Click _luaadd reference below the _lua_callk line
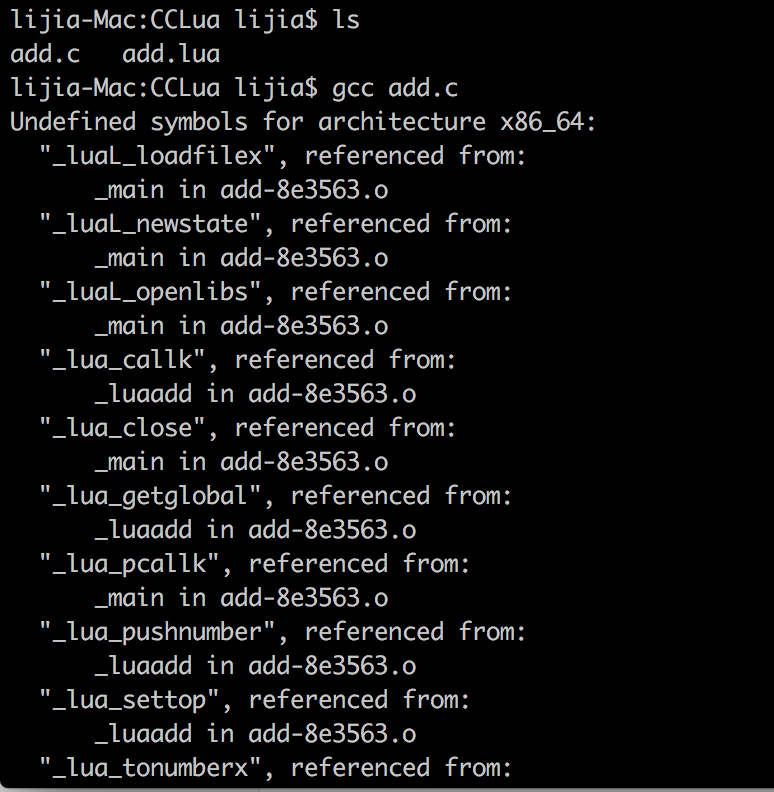This screenshot has height=792, width=774. 143,394
